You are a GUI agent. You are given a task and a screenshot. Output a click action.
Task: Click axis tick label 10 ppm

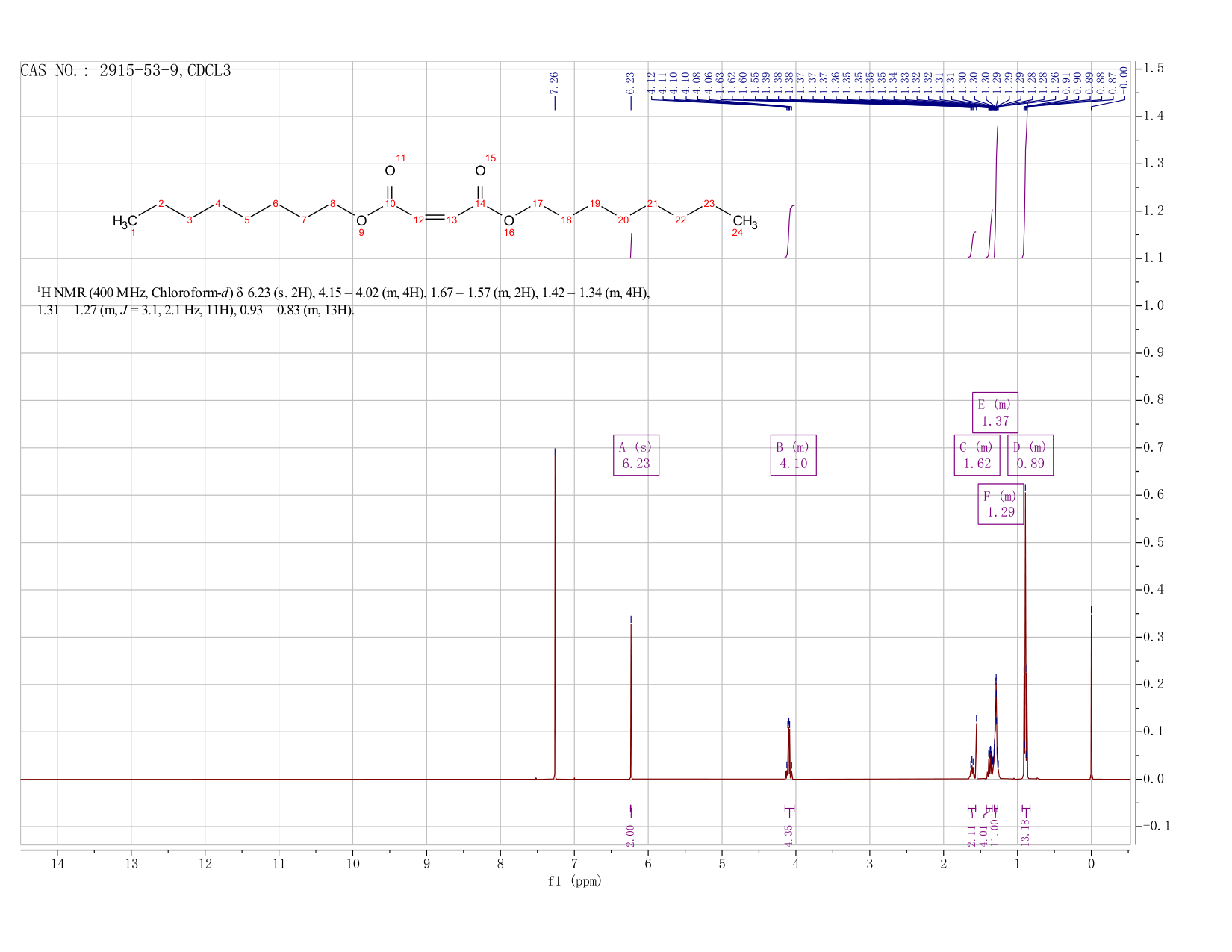pyautogui.click(x=353, y=864)
